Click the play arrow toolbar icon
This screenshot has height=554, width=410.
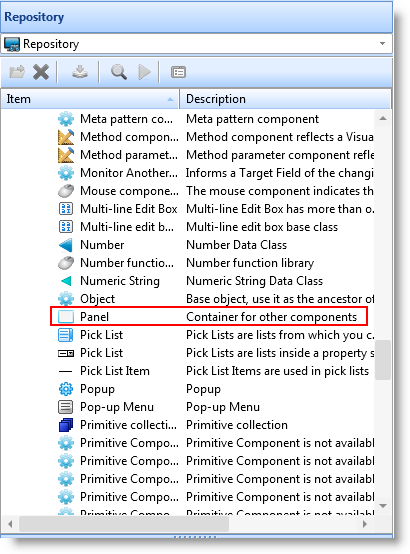coord(144,72)
